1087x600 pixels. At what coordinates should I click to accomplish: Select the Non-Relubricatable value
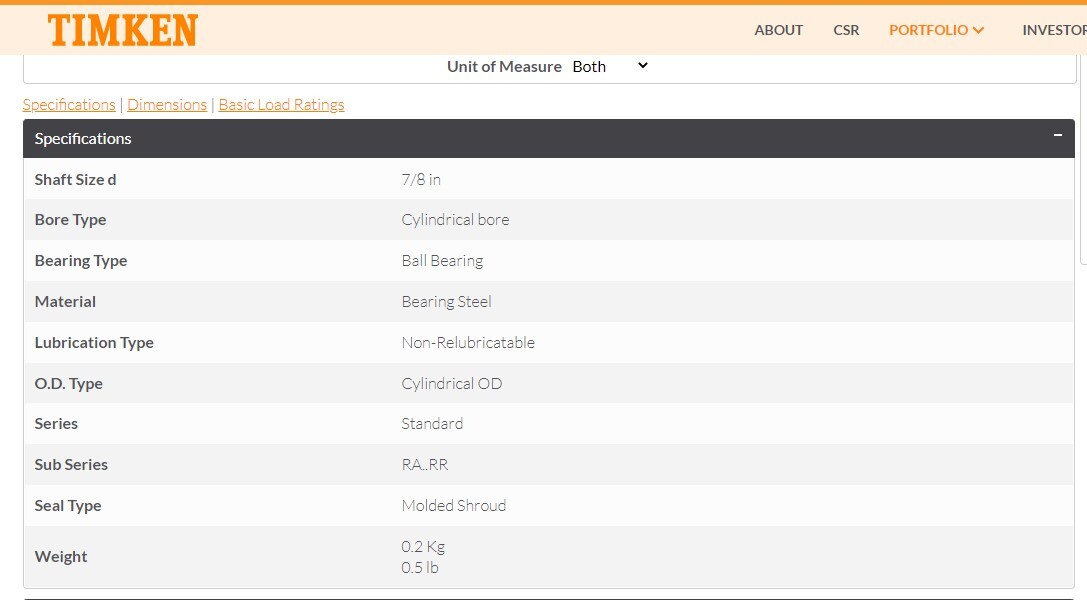[468, 342]
